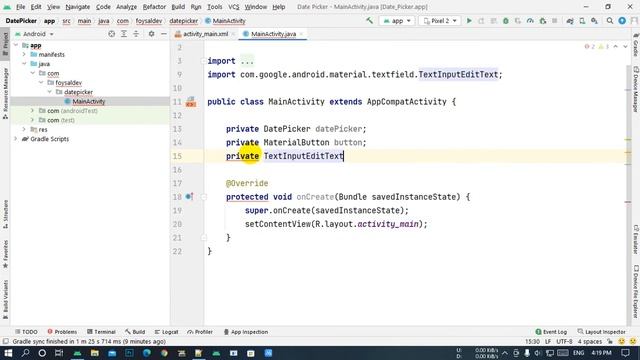Image resolution: width=640 pixels, height=360 pixels.
Task: Click Collapse All in Project panel
Action: (136, 34)
